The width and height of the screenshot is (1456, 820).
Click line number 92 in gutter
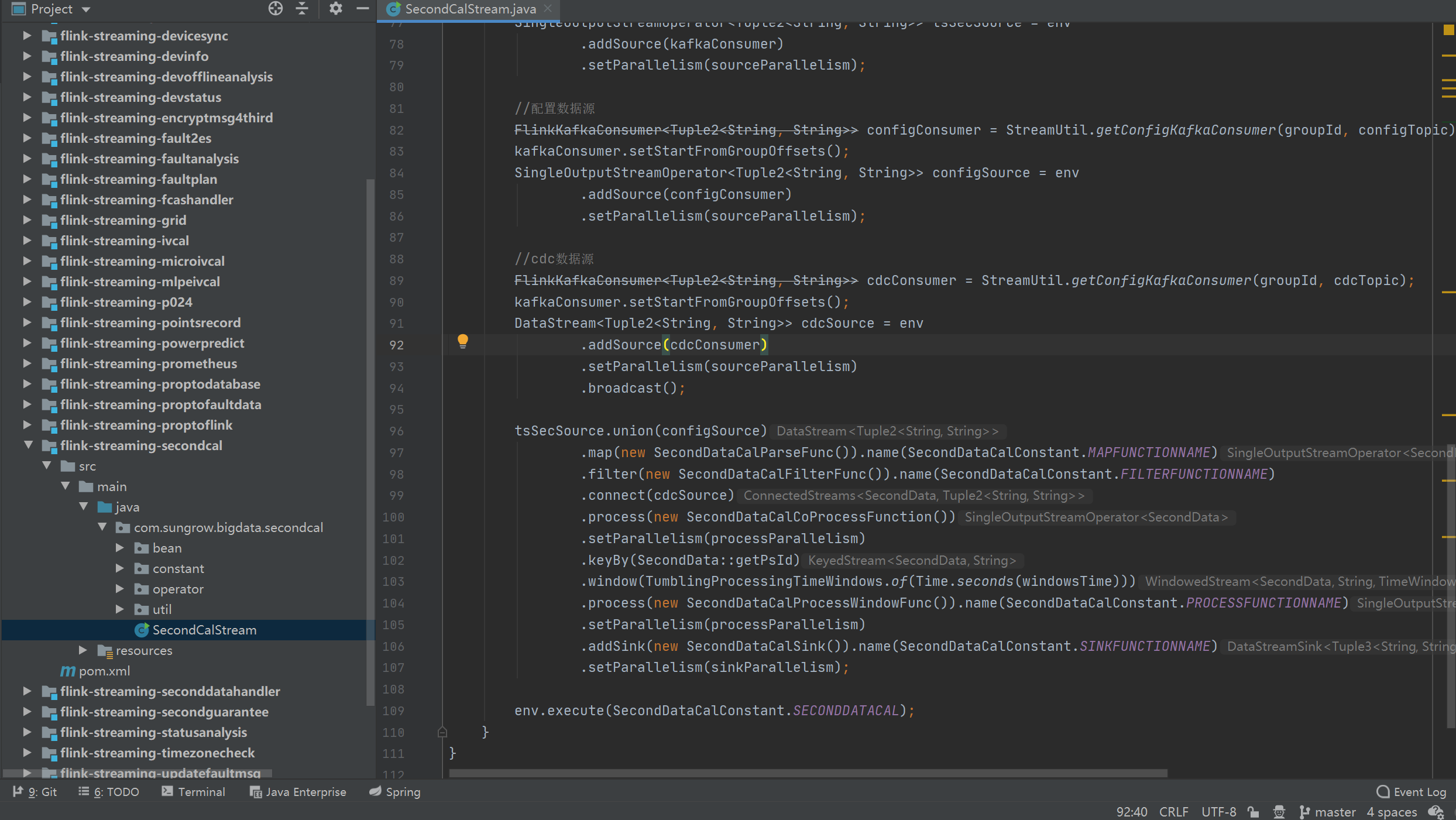pyautogui.click(x=397, y=345)
